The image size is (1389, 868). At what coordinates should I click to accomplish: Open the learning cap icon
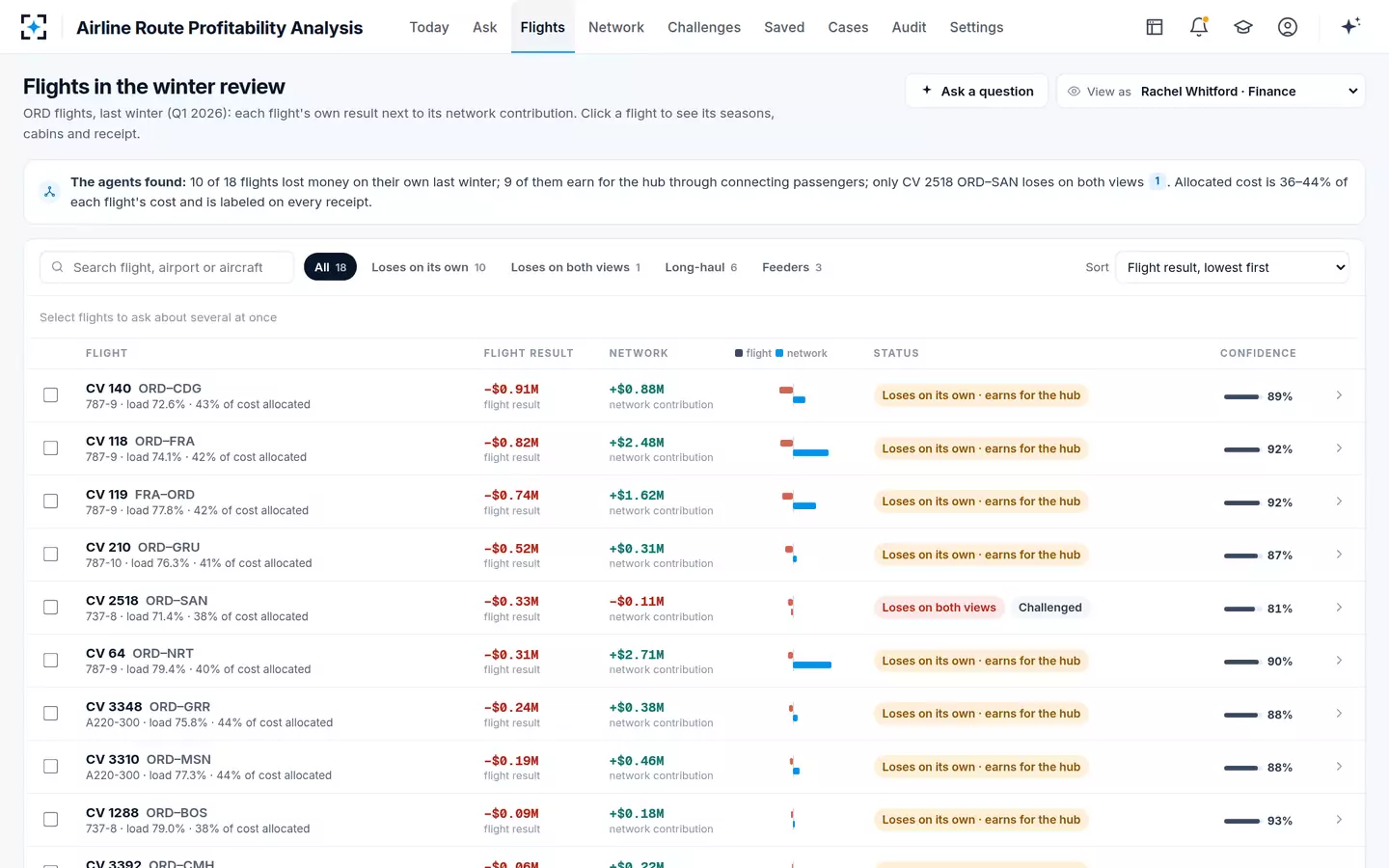coord(1243,27)
